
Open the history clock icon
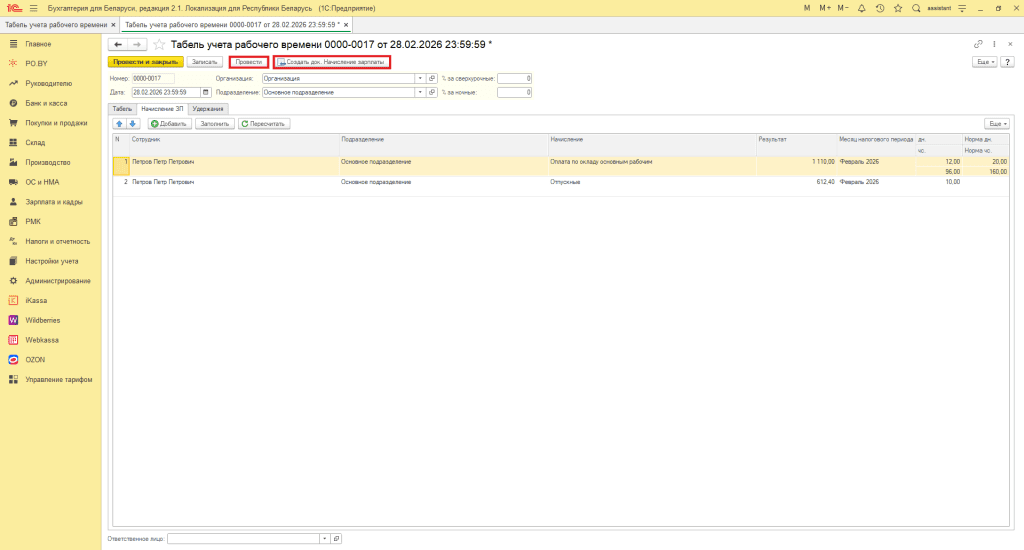pyautogui.click(x=879, y=8)
